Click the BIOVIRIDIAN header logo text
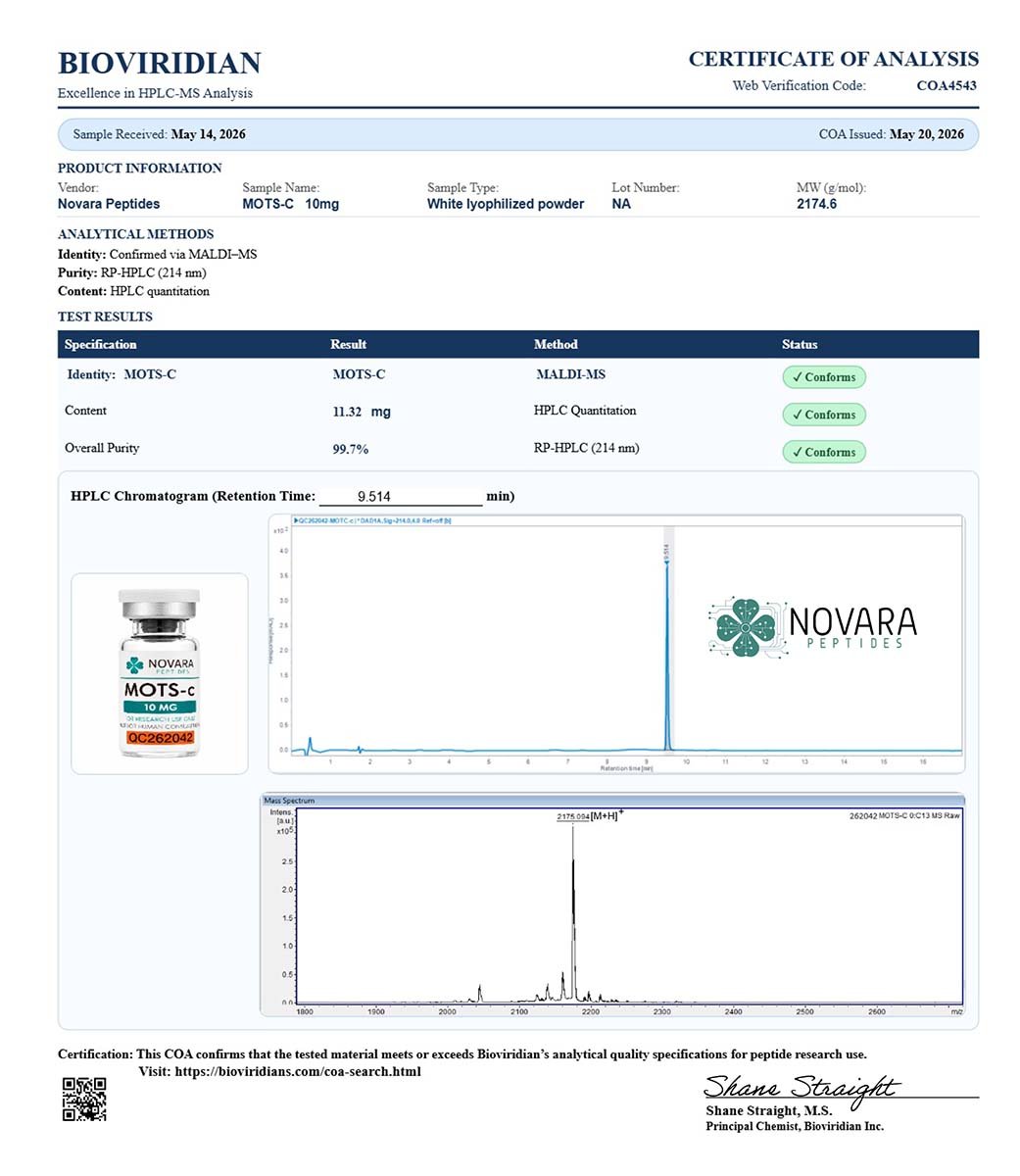1020x1176 pixels. [160, 63]
